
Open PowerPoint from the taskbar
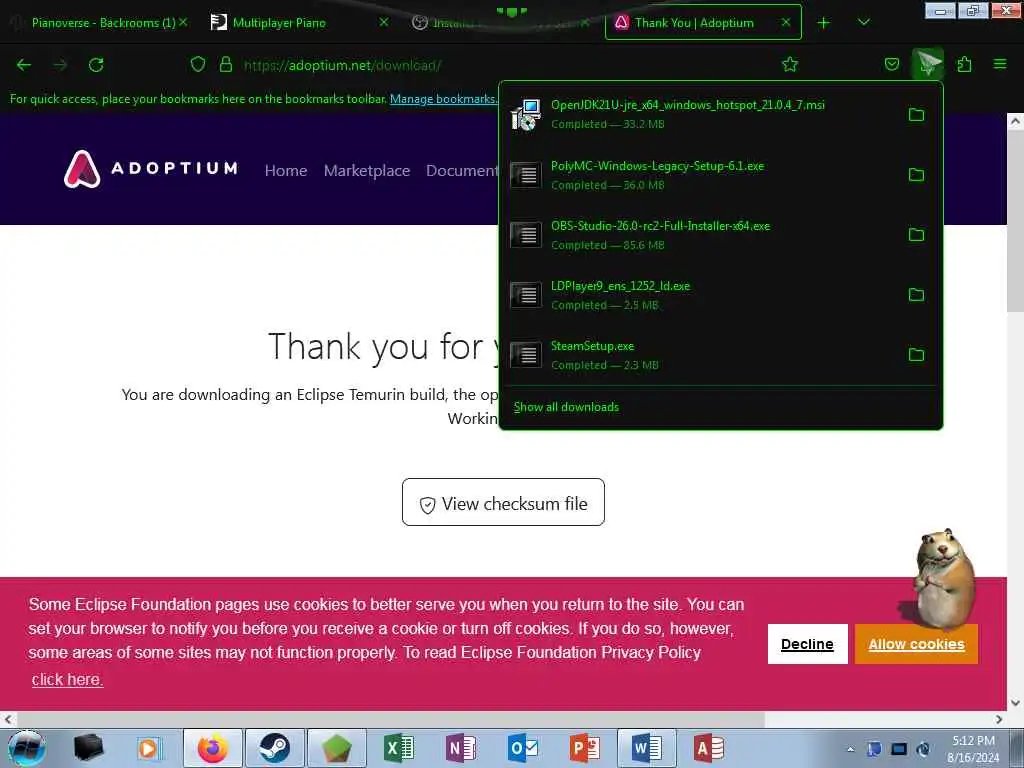click(x=584, y=748)
